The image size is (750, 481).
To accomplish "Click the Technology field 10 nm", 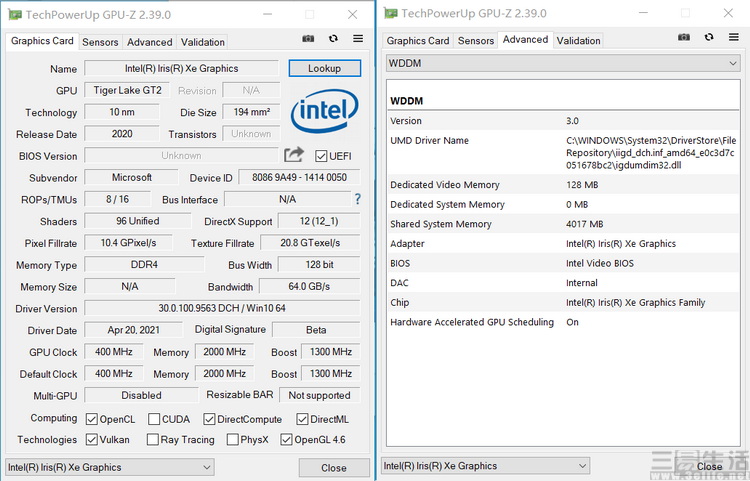I will [x=122, y=112].
